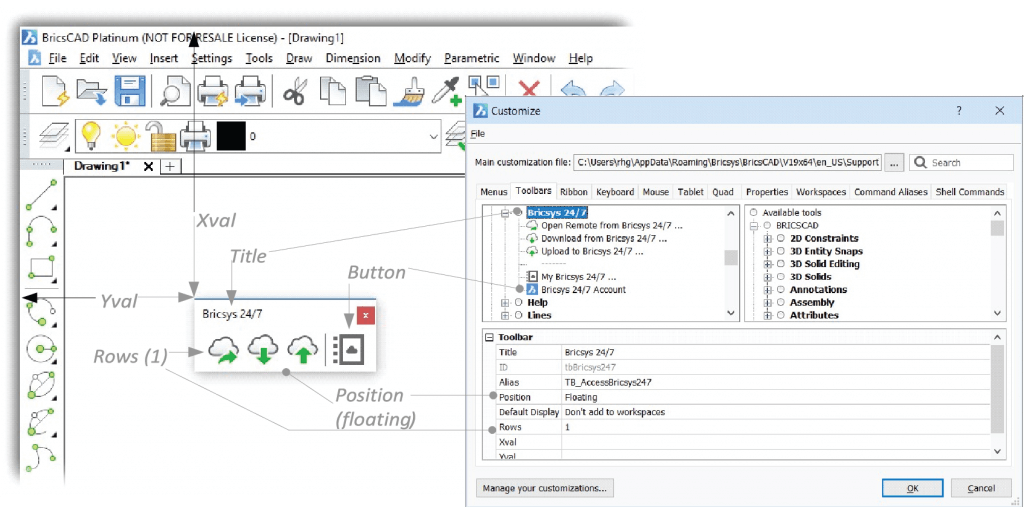Open the File menu in BricsCAD

click(x=57, y=58)
